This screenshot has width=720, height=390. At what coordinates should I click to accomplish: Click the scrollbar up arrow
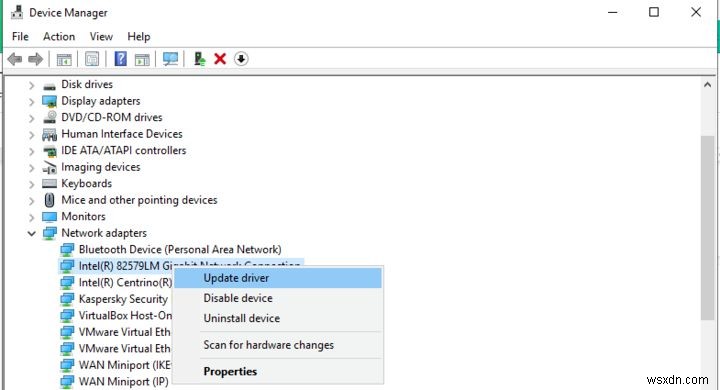[x=707, y=85]
